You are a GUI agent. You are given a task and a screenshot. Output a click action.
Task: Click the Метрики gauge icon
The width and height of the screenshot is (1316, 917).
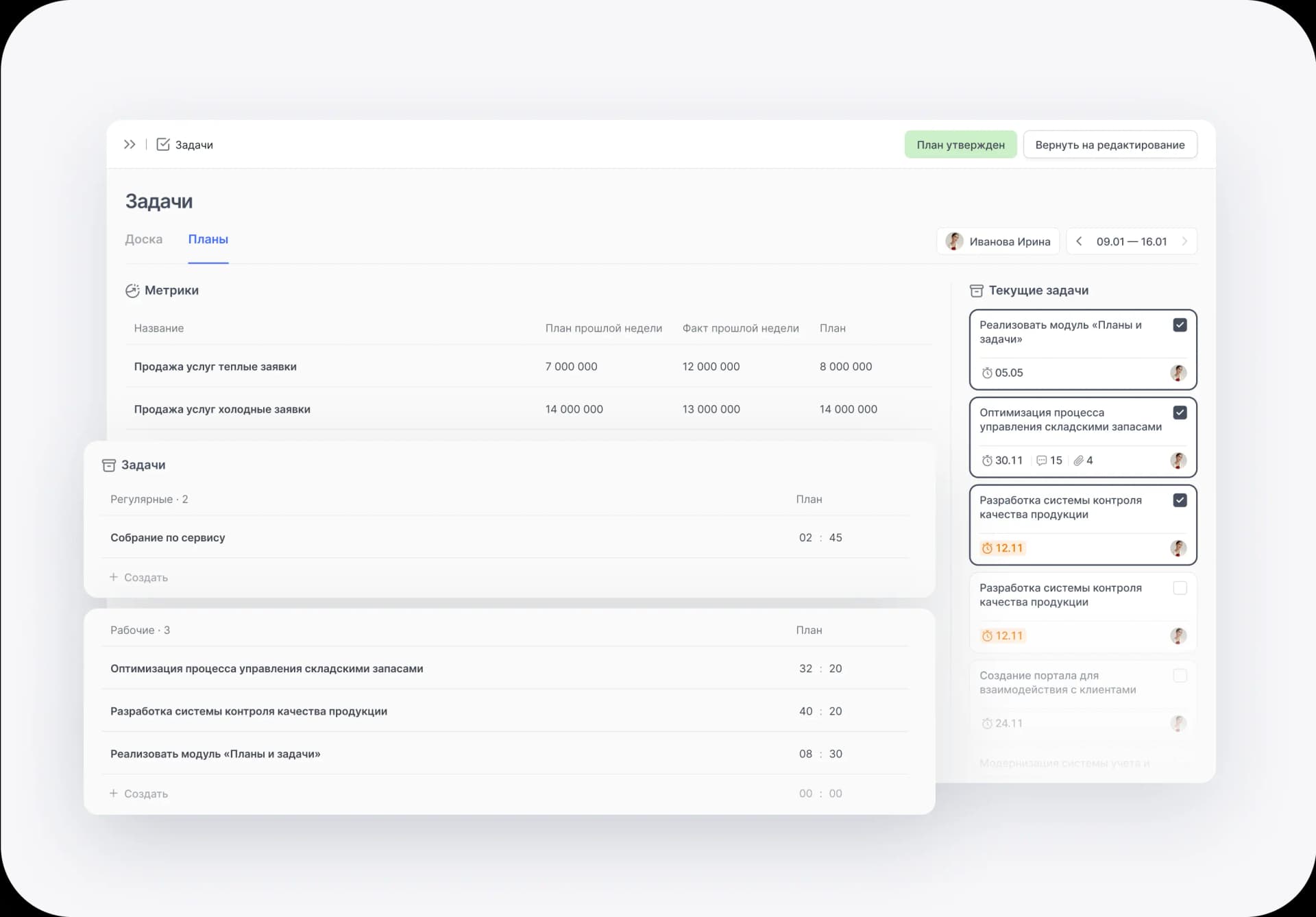tap(132, 291)
